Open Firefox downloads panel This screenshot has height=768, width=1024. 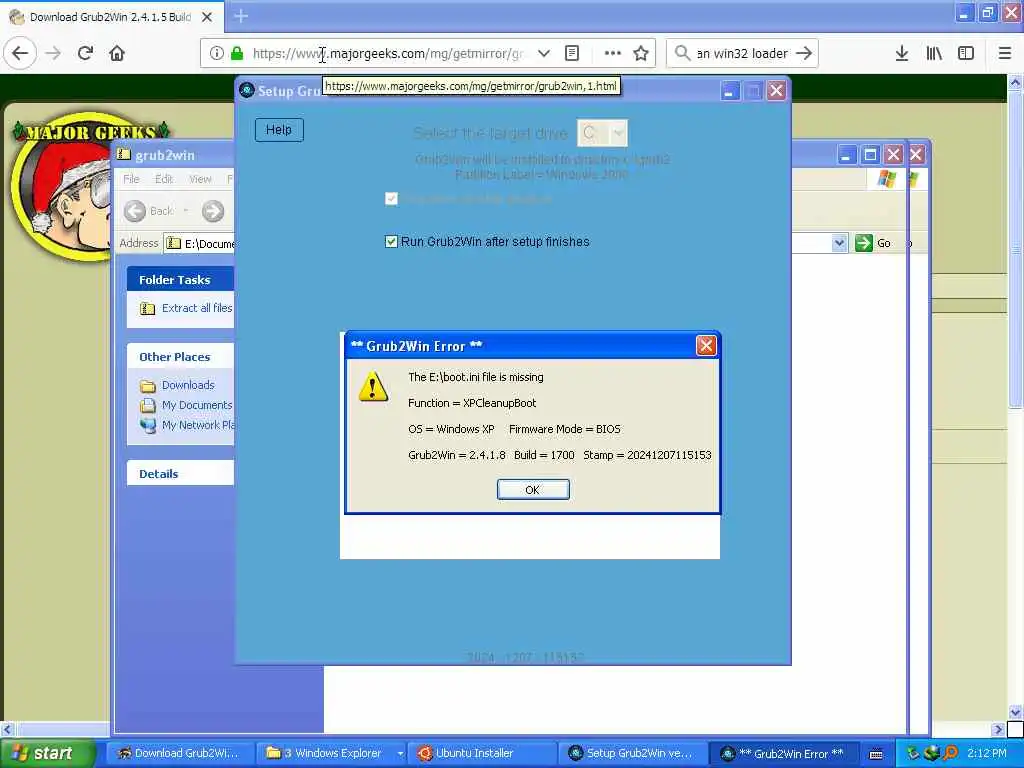point(902,54)
